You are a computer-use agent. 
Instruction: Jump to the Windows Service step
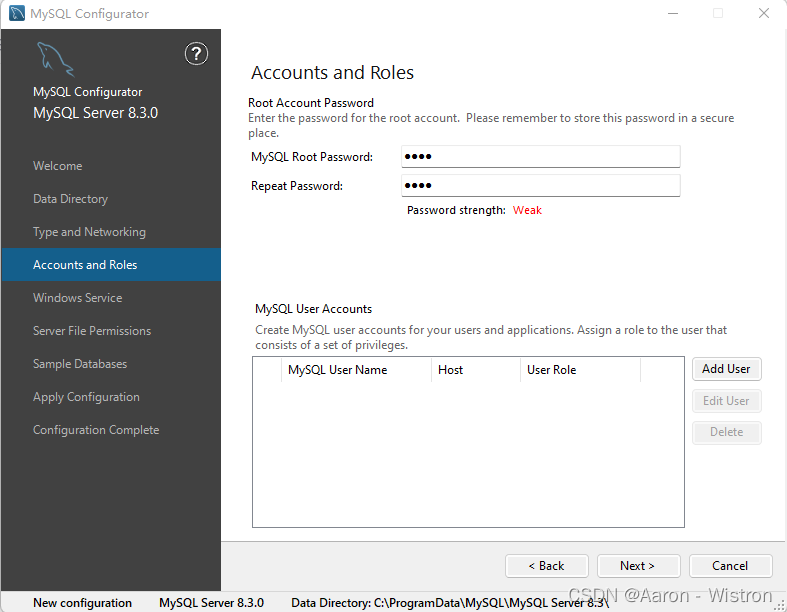click(78, 298)
